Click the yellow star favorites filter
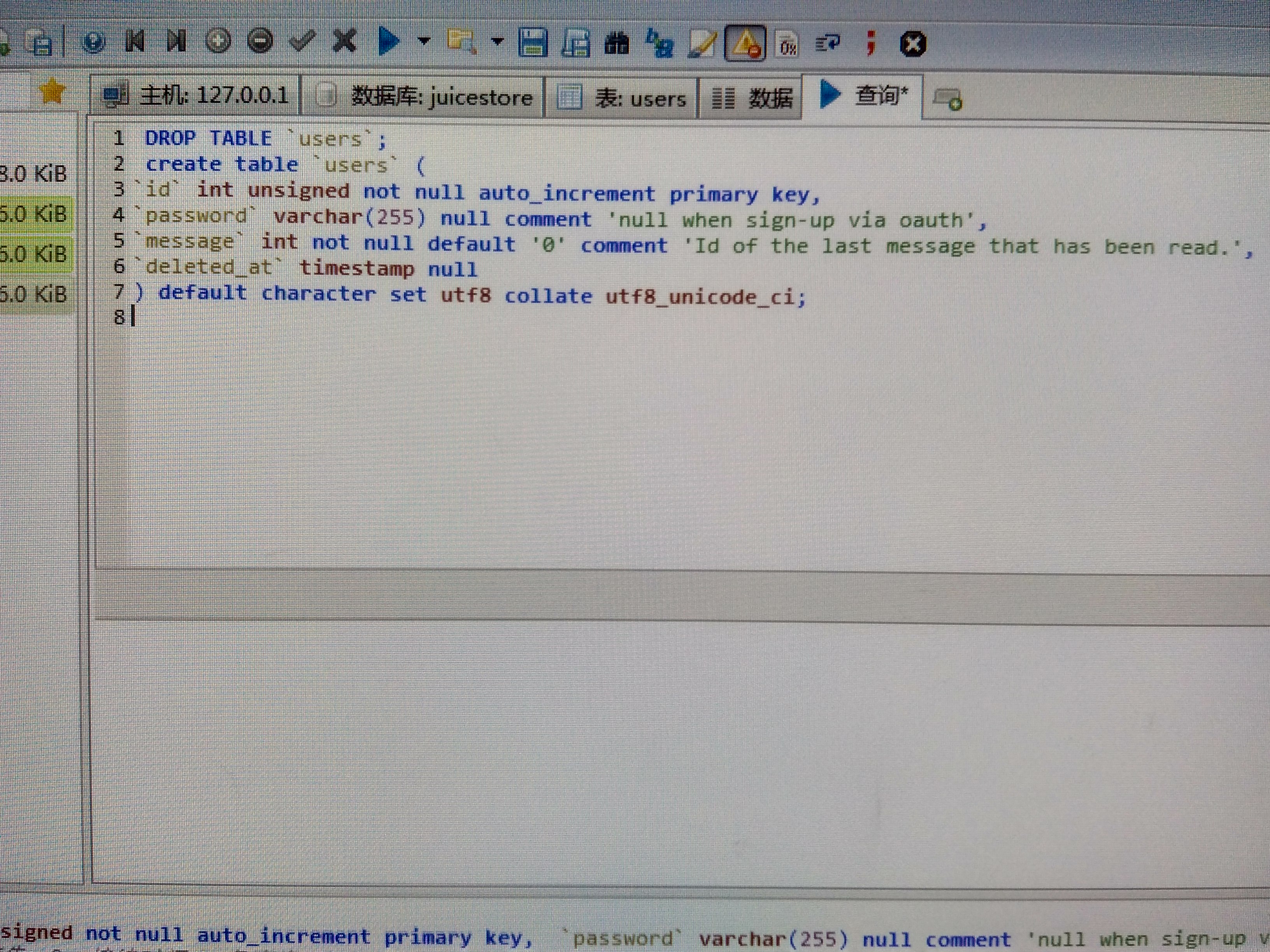This screenshot has height=952, width=1270. coord(52,91)
